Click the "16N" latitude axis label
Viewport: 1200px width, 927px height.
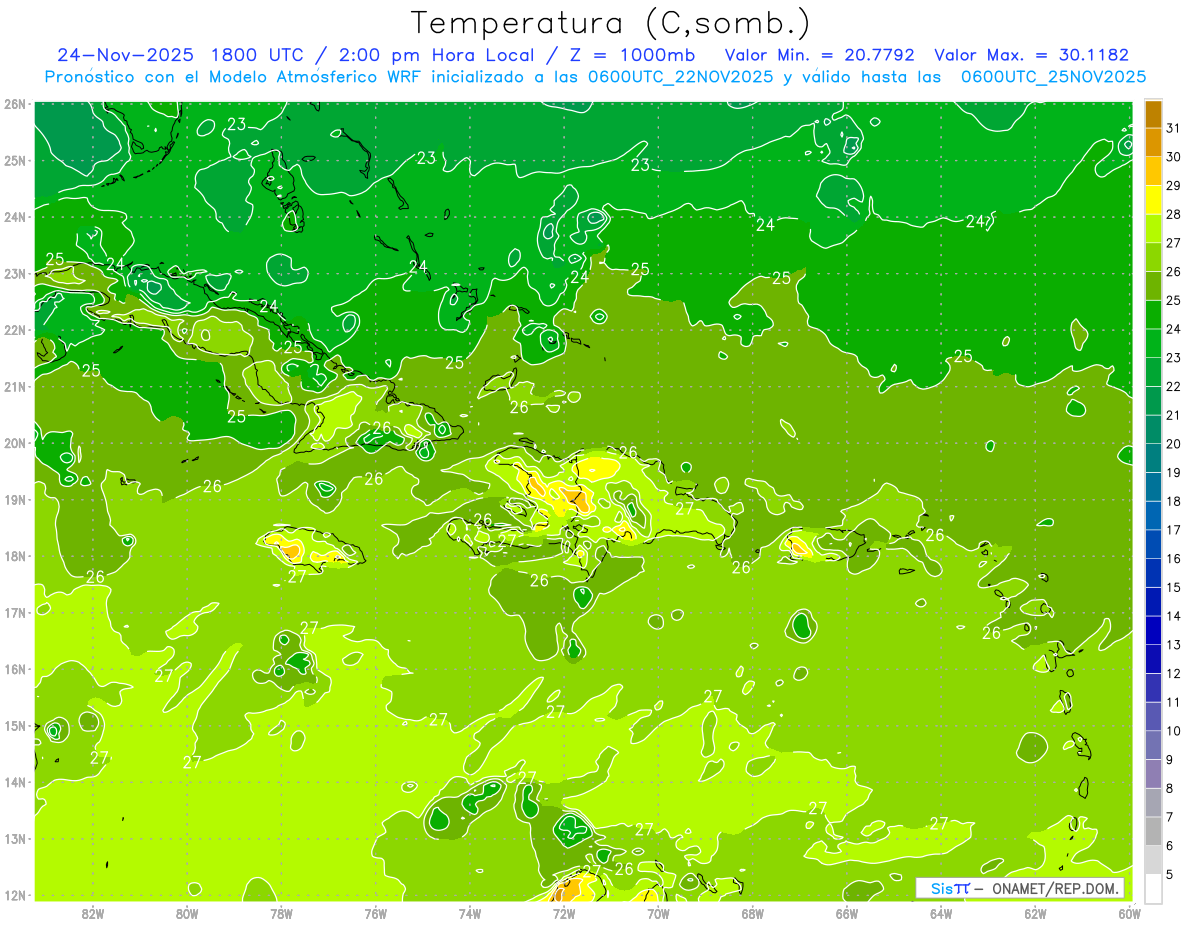pyautogui.click(x=14, y=669)
